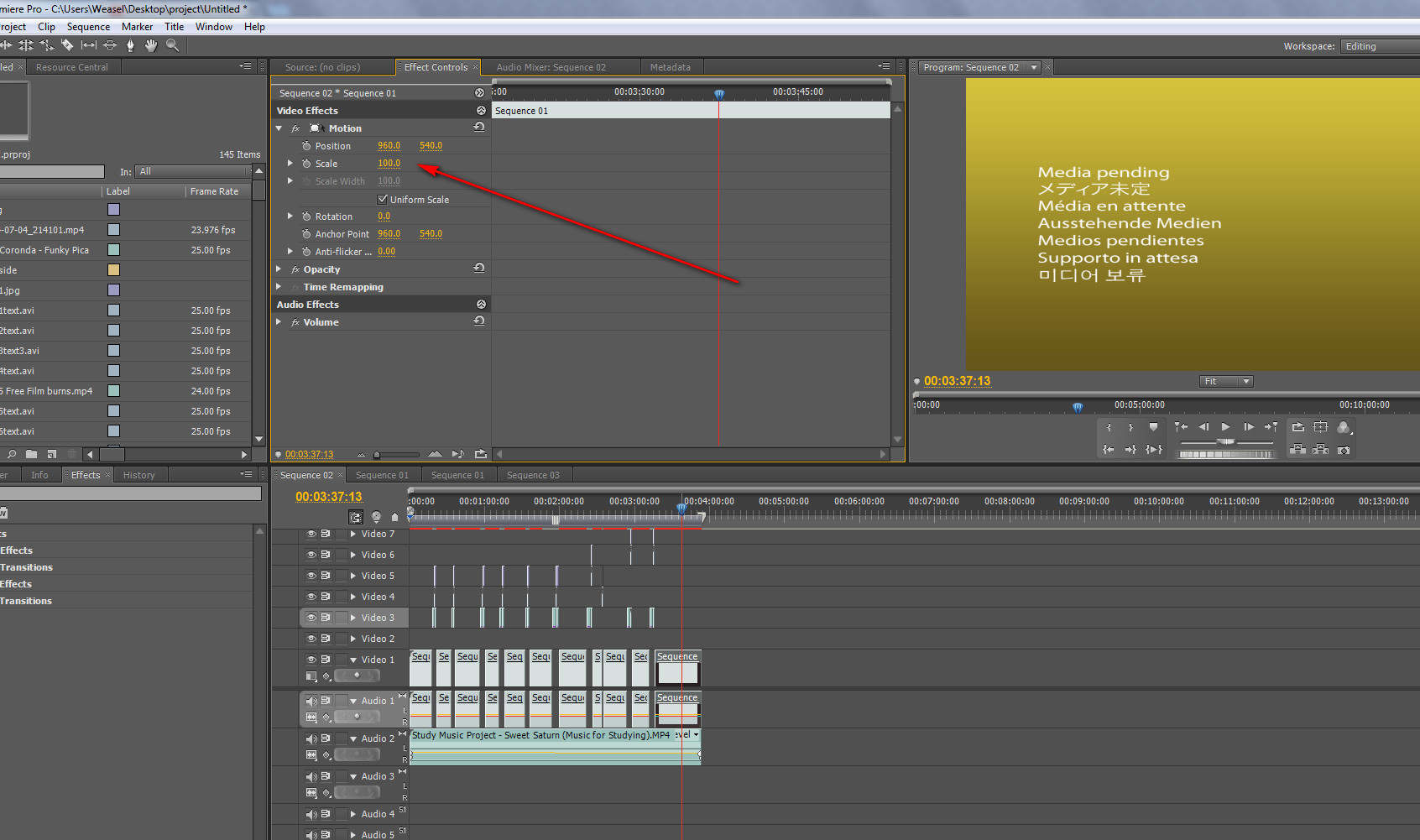
Task: Select the Rate Stretch tool
Action: coord(46,45)
